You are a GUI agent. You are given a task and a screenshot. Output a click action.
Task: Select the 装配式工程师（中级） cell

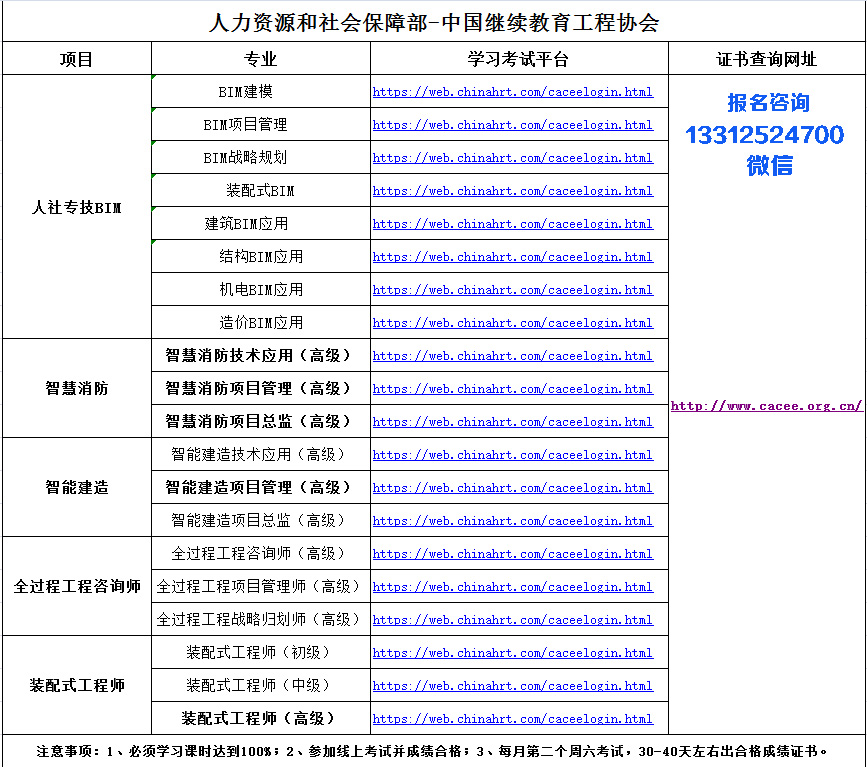[260, 685]
